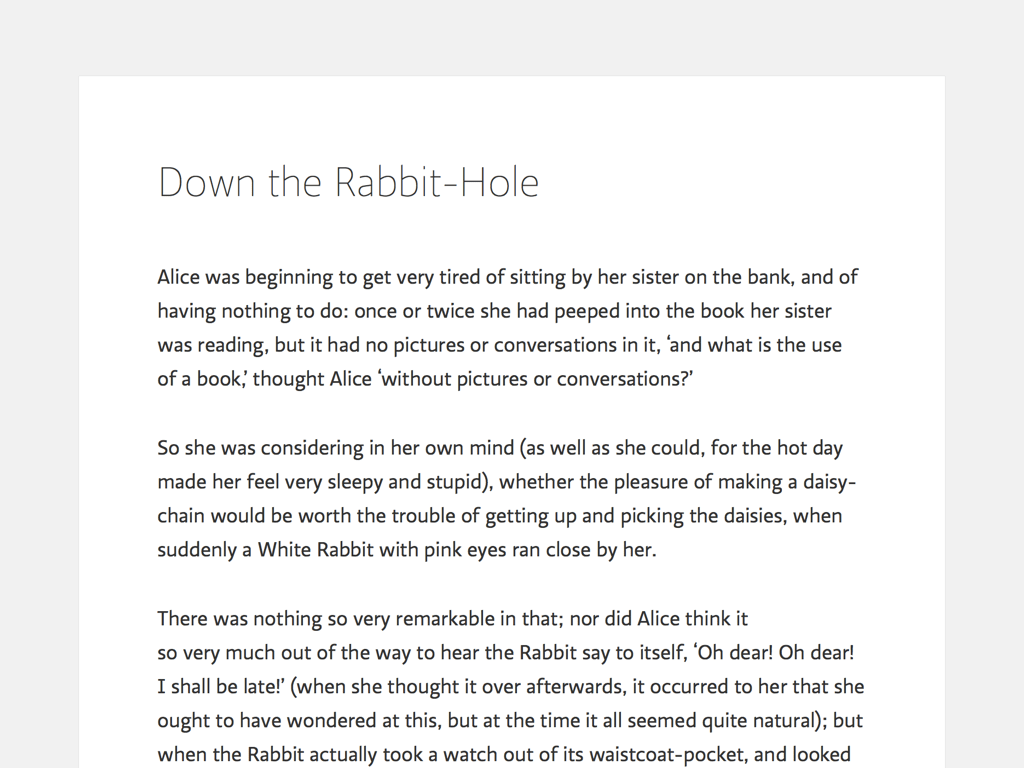Click the word 'Alice' starting the first paragraph
This screenshot has width=1024, height=768.
point(179,277)
